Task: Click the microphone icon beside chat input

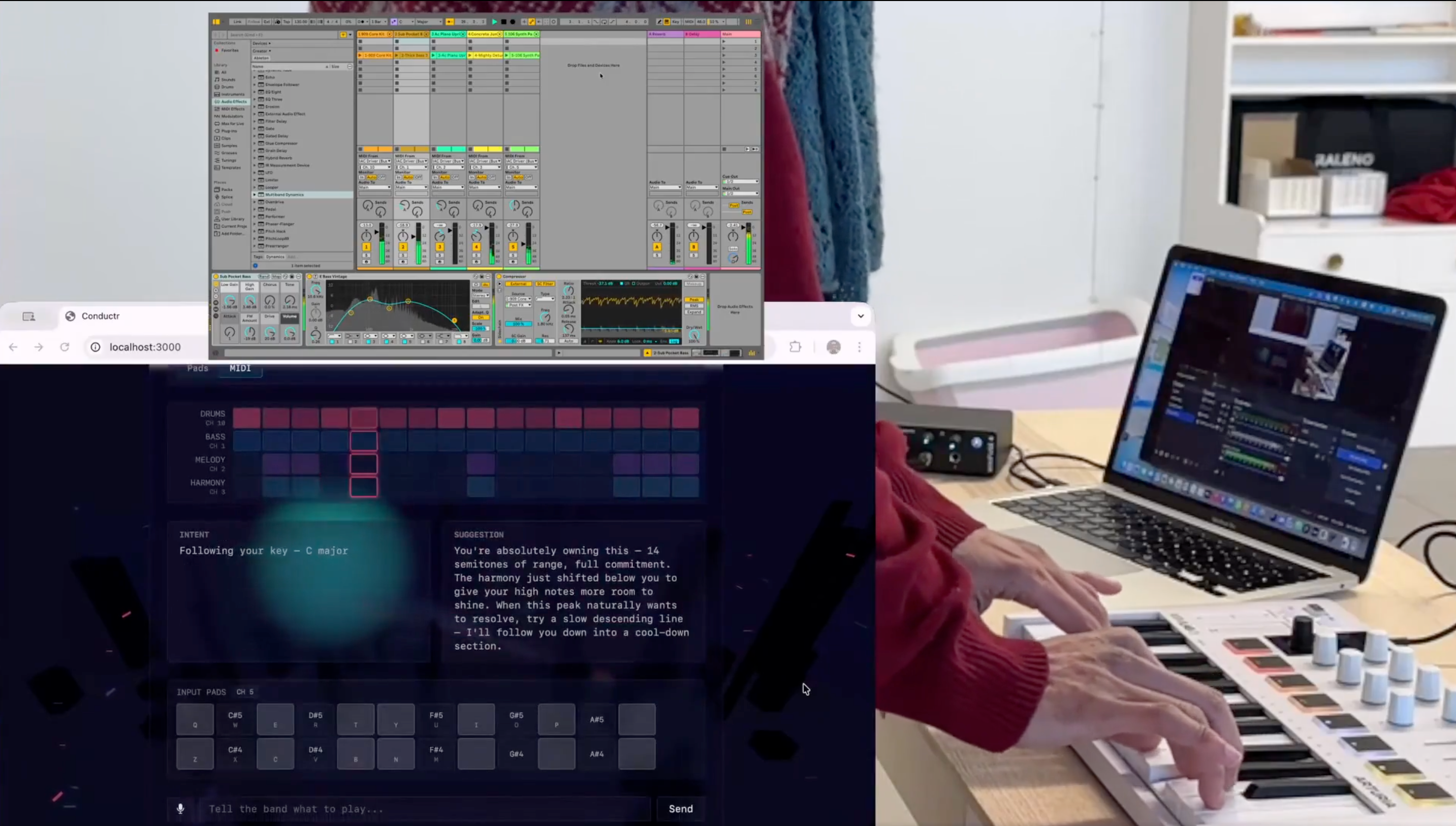Action: tap(180, 809)
